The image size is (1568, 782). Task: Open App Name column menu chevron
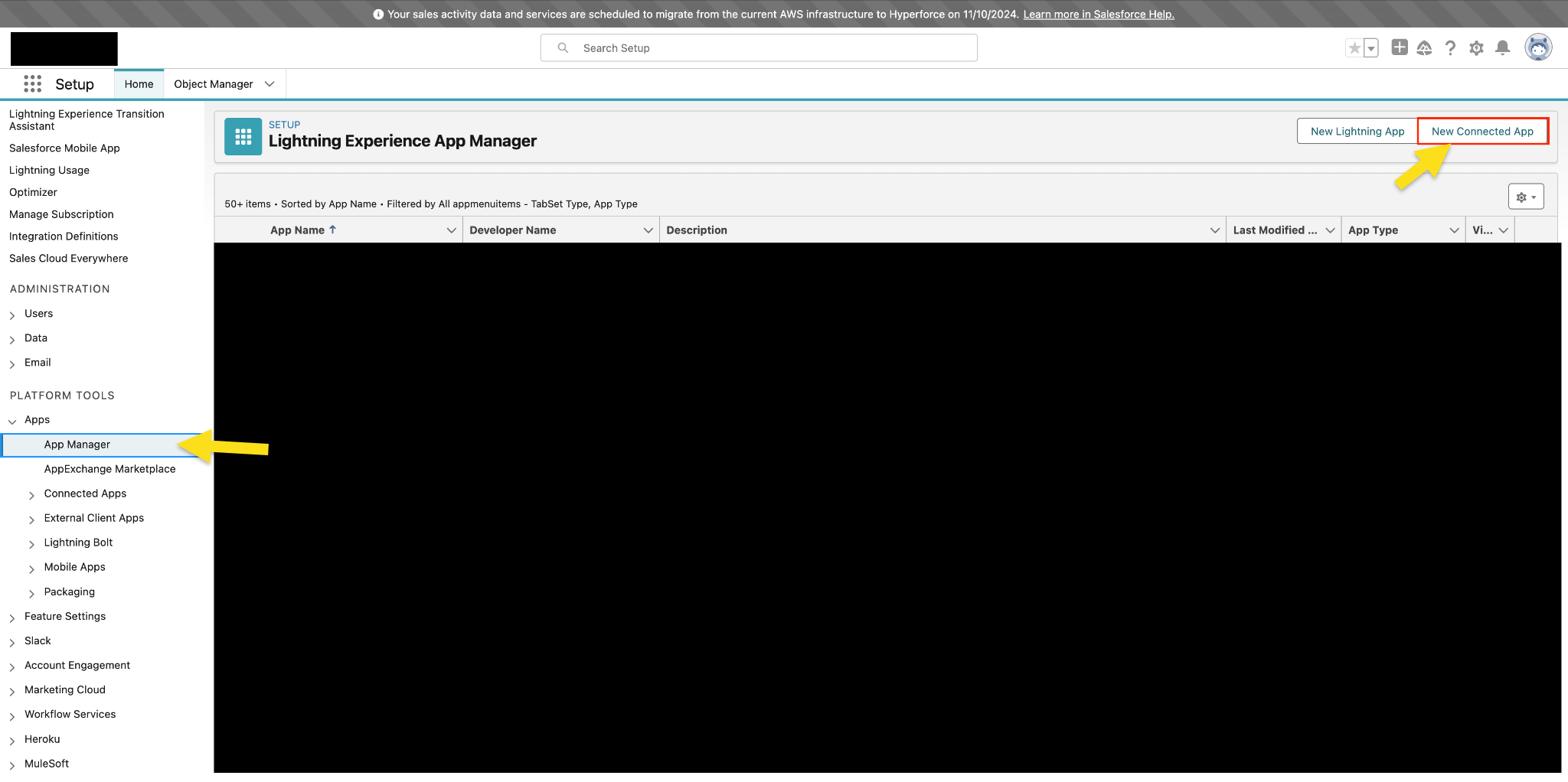(x=452, y=230)
